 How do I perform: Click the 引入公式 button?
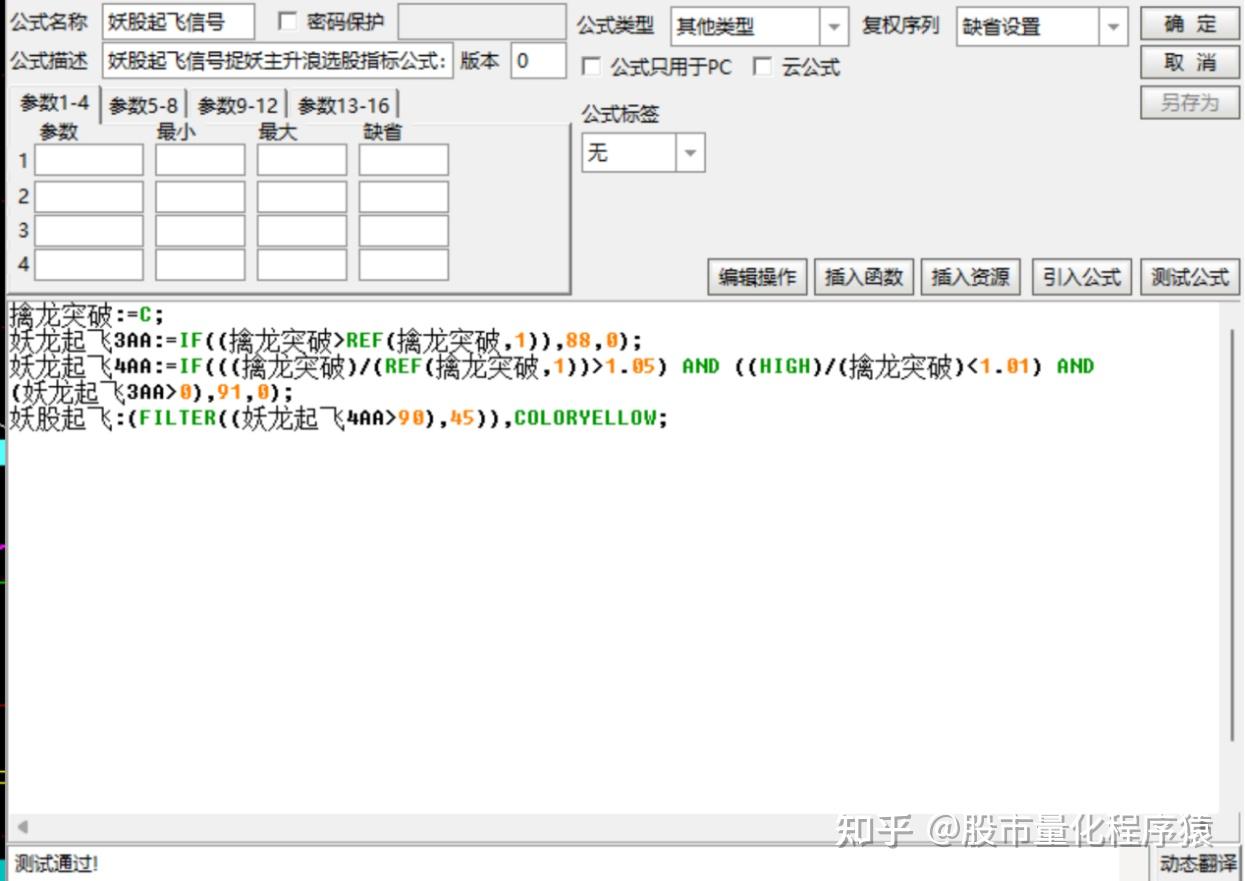click(1082, 277)
